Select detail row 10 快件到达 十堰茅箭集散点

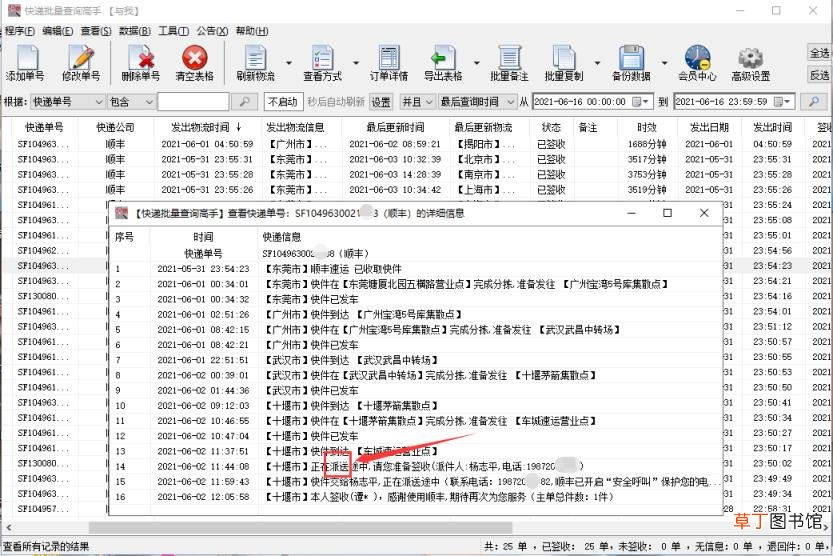click(415, 406)
